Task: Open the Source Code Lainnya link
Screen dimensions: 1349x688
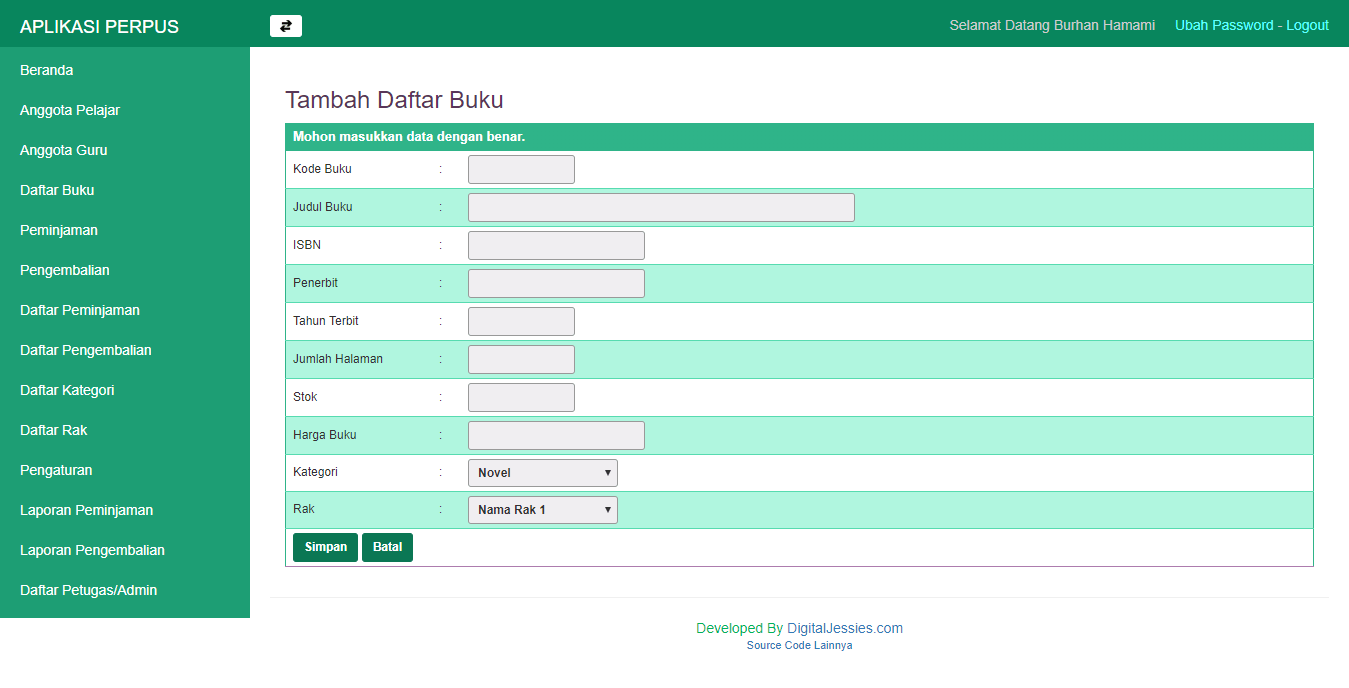Action: click(799, 645)
